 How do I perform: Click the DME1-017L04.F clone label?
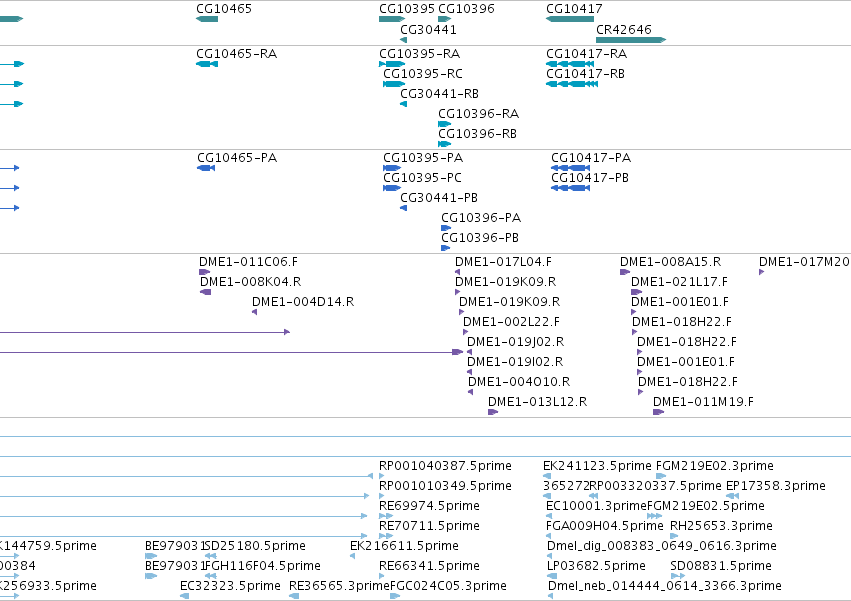click(x=503, y=262)
